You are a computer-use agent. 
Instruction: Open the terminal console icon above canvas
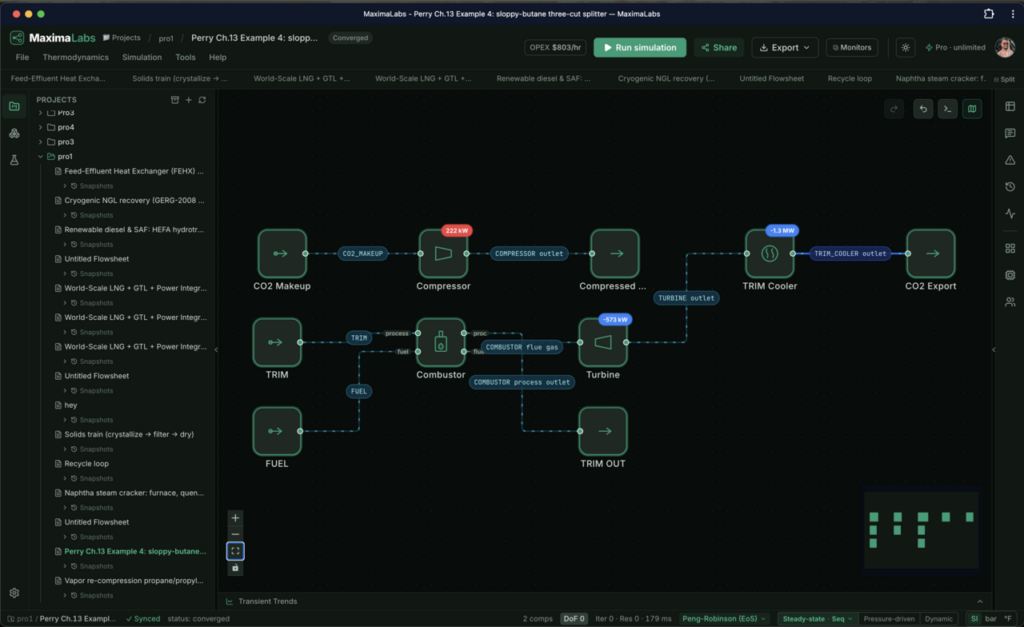pos(948,109)
